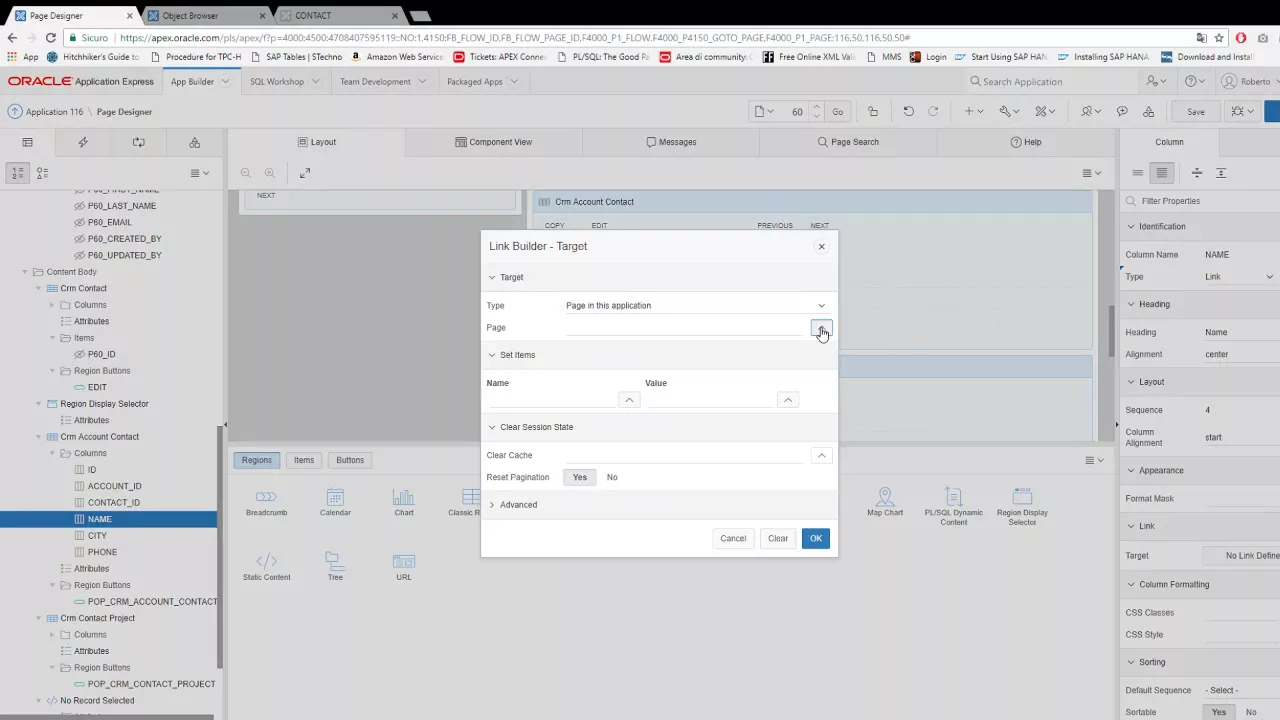Select the Breadcrumb region icon
Screen dimensions: 1280x720
tap(266, 502)
